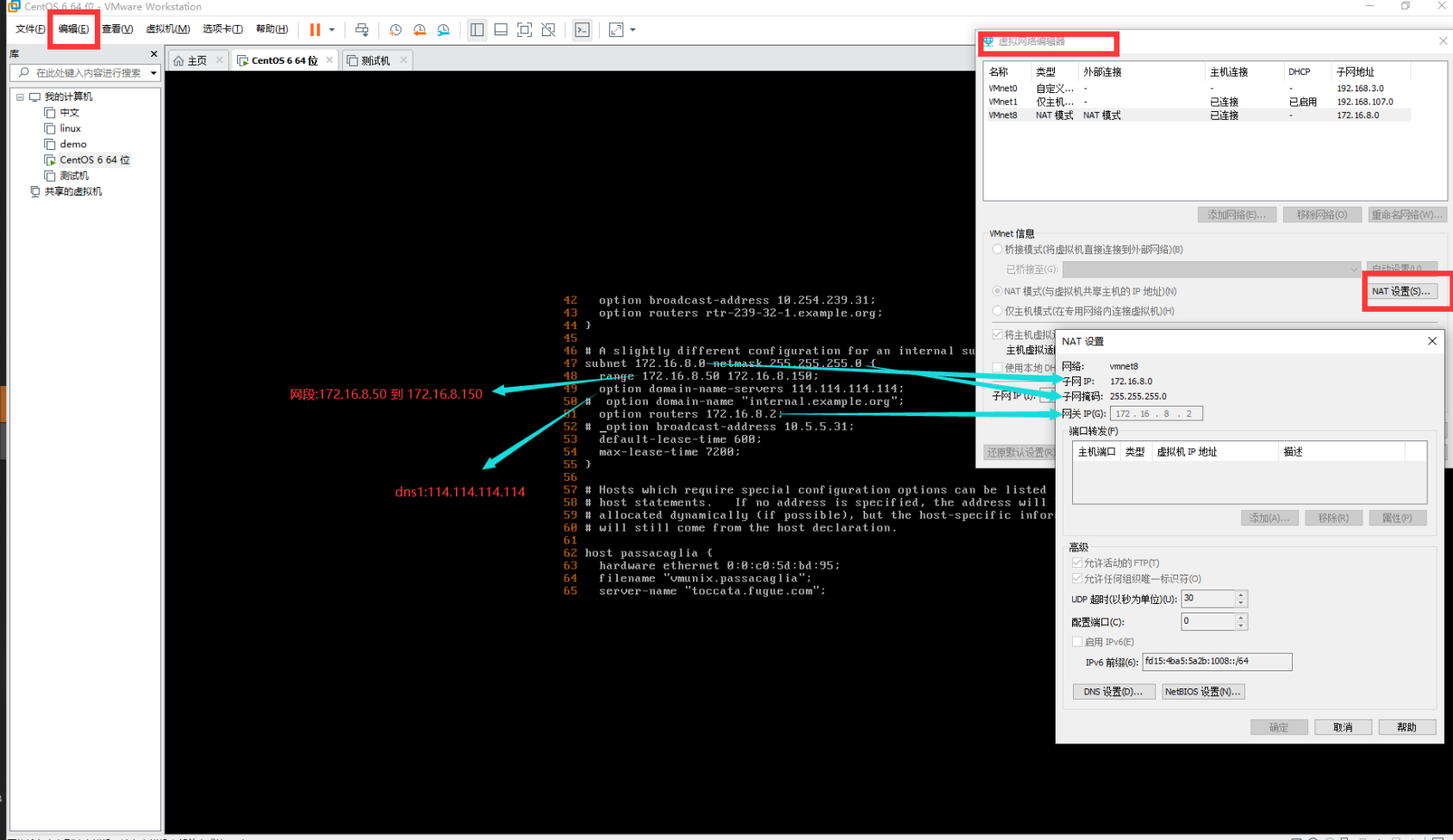Open the bridged adapter dropdown list
This screenshot has width=1453, height=840.
tap(1355, 269)
